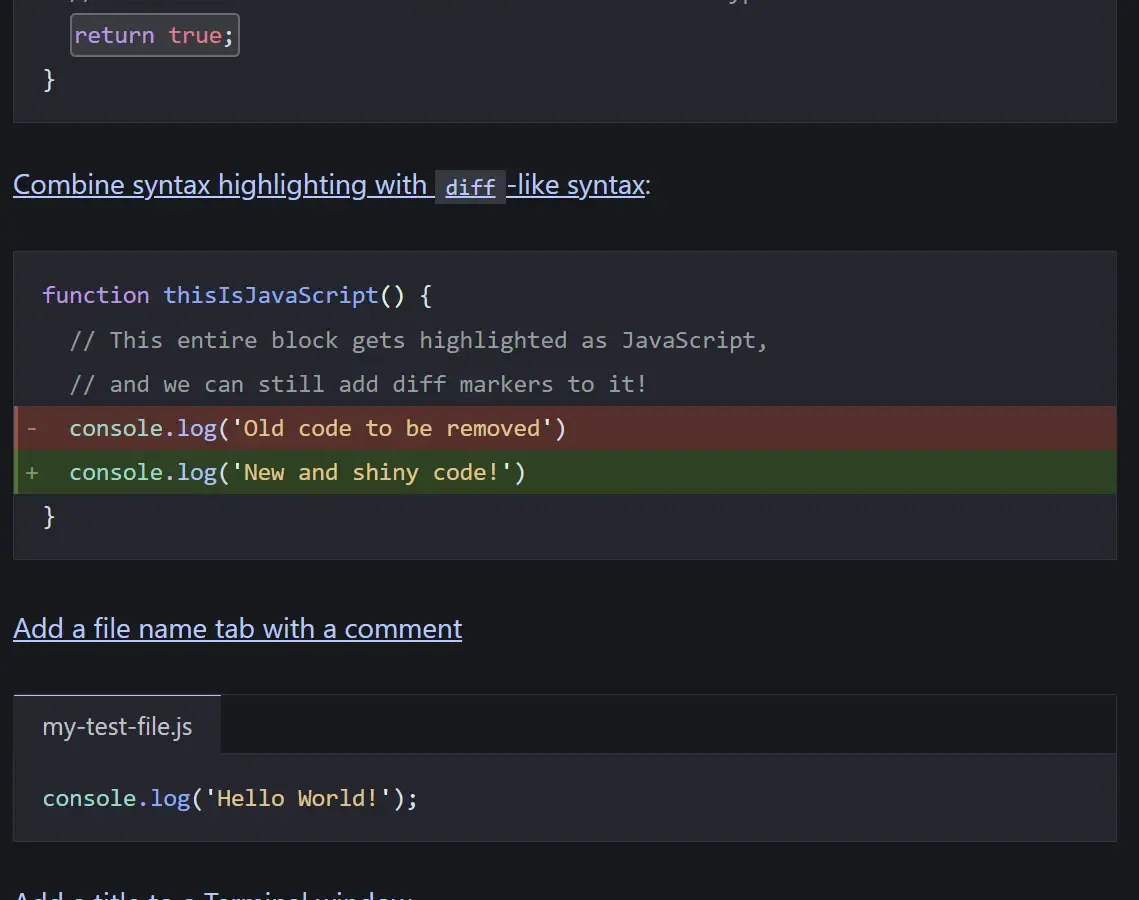Click the red minus diff marker
Viewport: 1139px width, 900px height.
[32, 429]
